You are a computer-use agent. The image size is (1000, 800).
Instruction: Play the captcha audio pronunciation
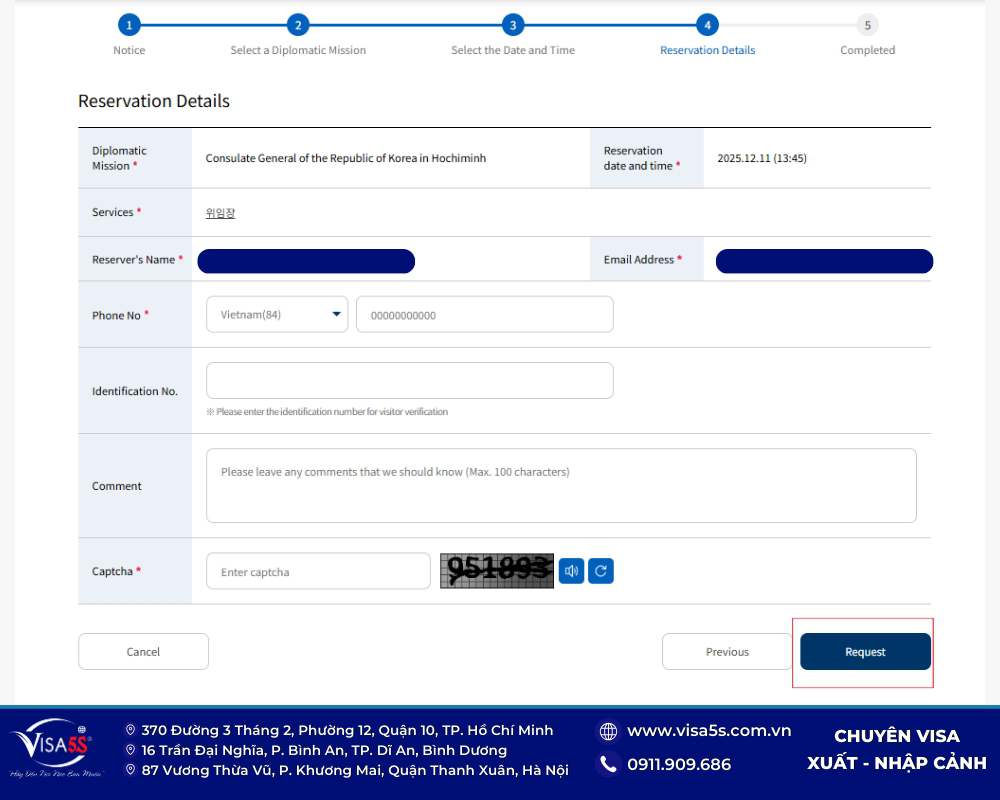click(x=571, y=571)
